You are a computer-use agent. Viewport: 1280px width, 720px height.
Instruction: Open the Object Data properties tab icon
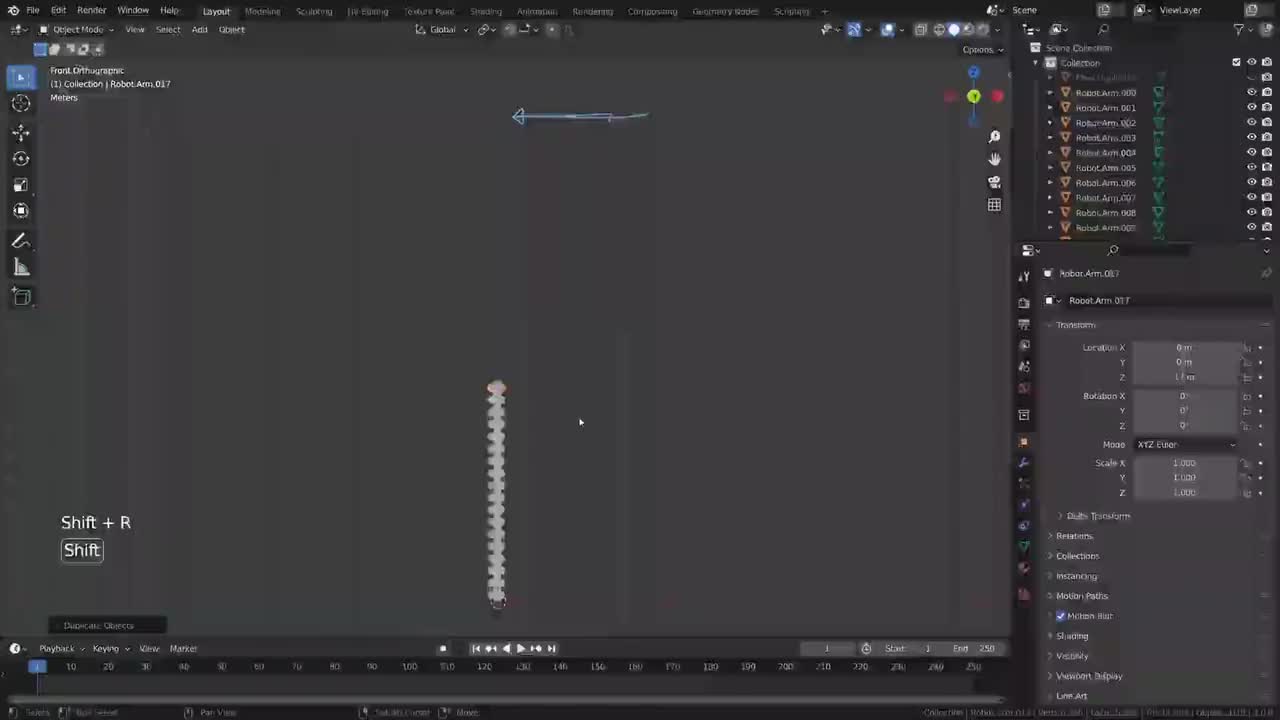point(1024,547)
